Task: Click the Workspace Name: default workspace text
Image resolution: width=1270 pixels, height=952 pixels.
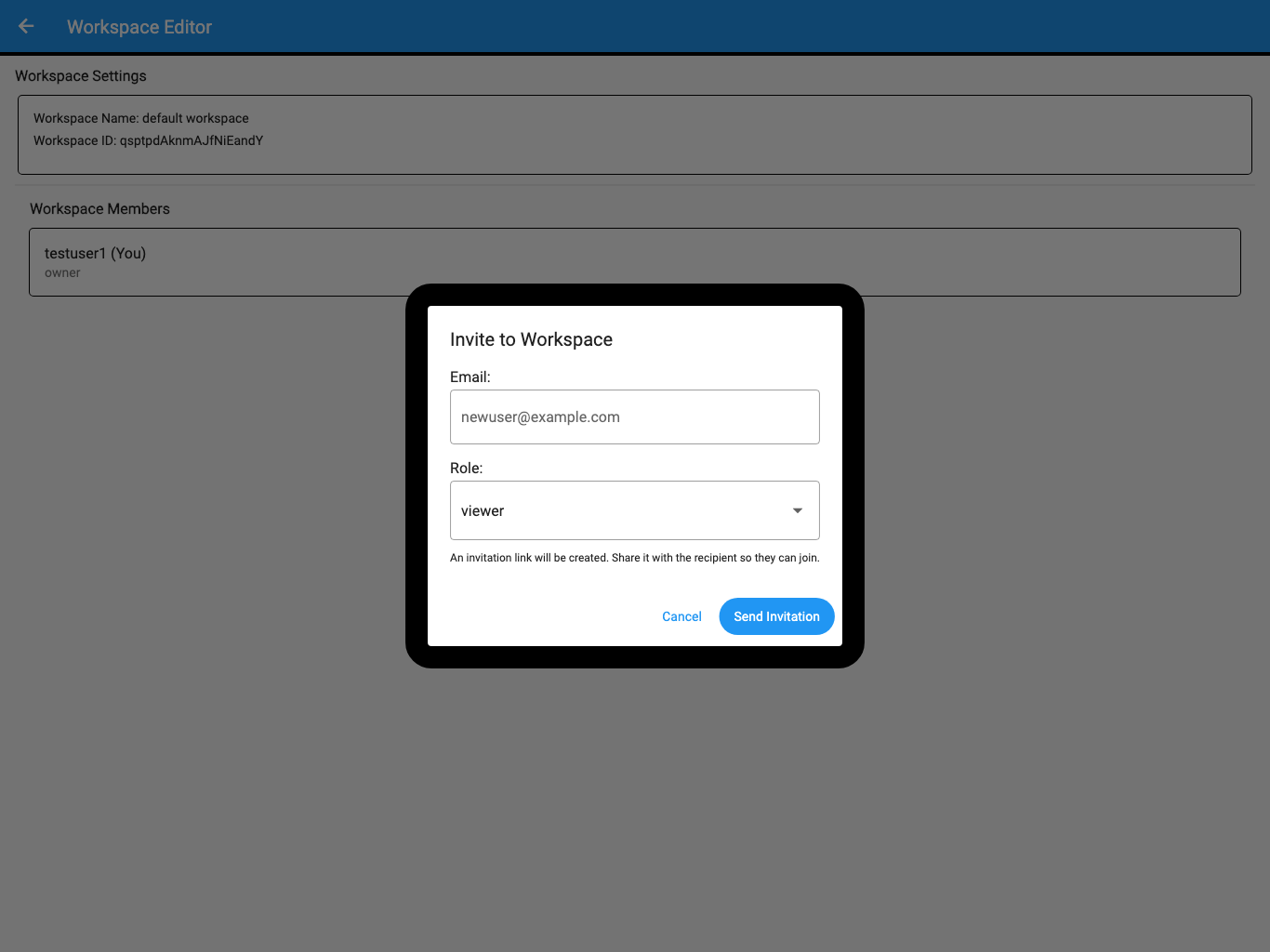Action: pos(141,118)
